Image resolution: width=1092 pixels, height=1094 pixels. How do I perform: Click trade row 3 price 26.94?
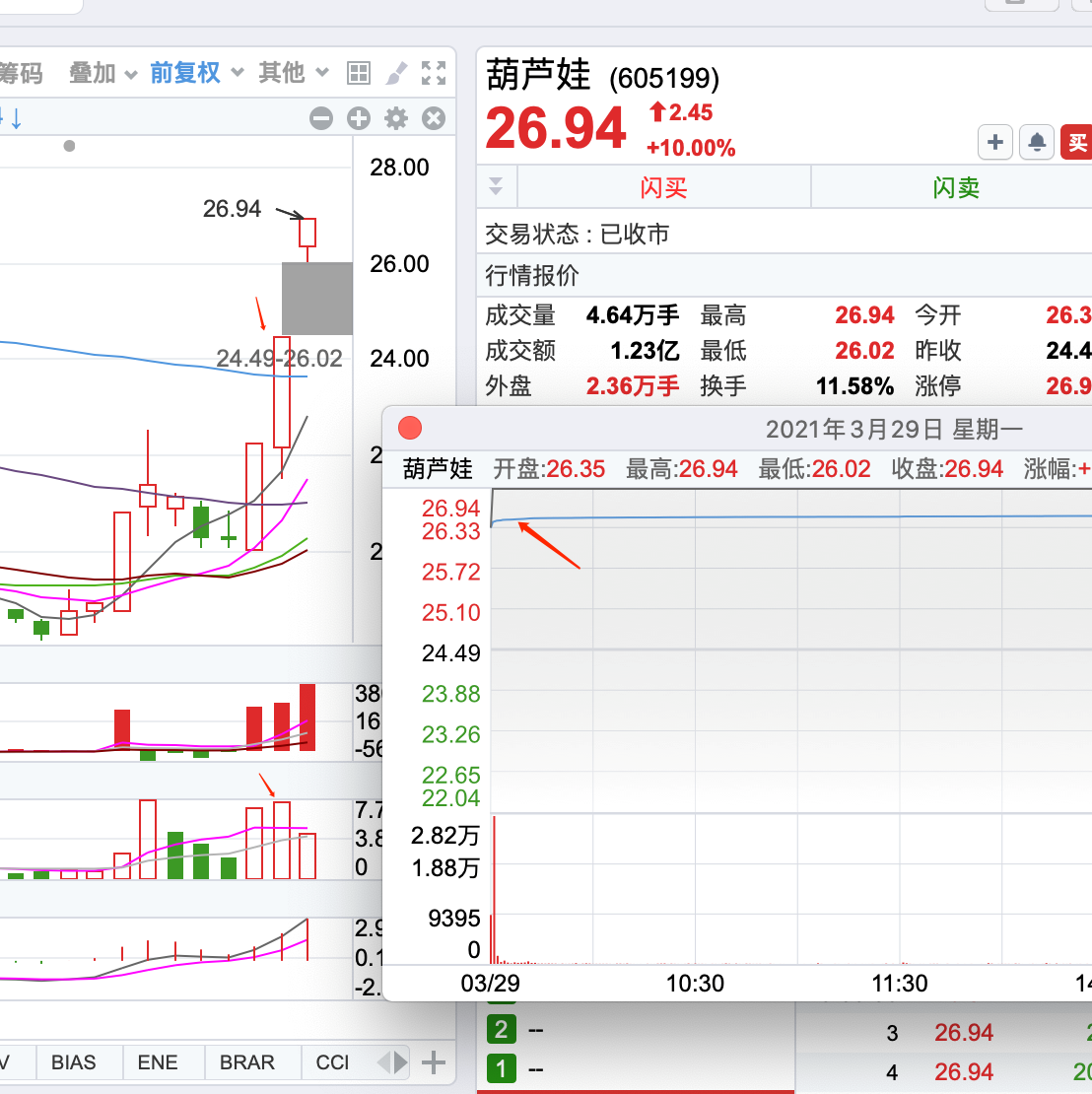click(x=964, y=1033)
